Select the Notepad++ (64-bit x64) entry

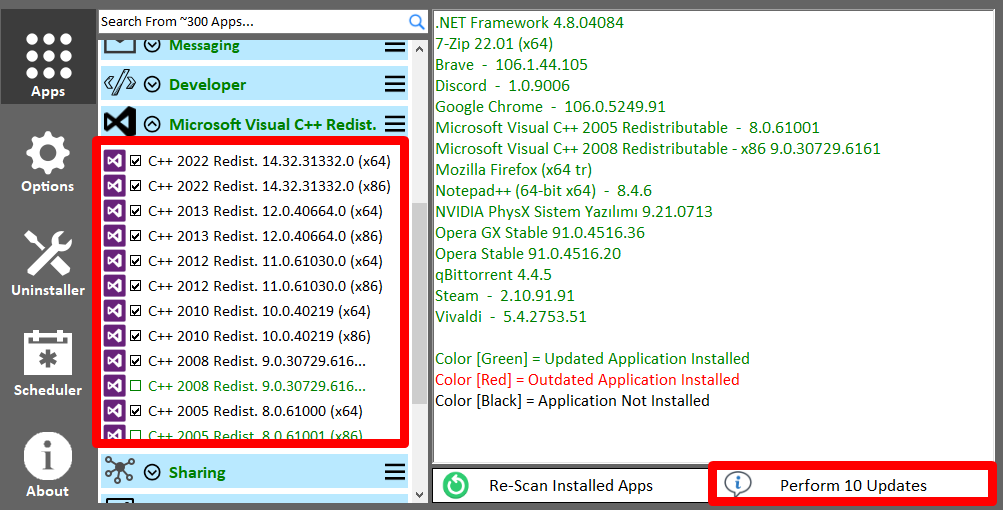pyautogui.click(x=543, y=191)
